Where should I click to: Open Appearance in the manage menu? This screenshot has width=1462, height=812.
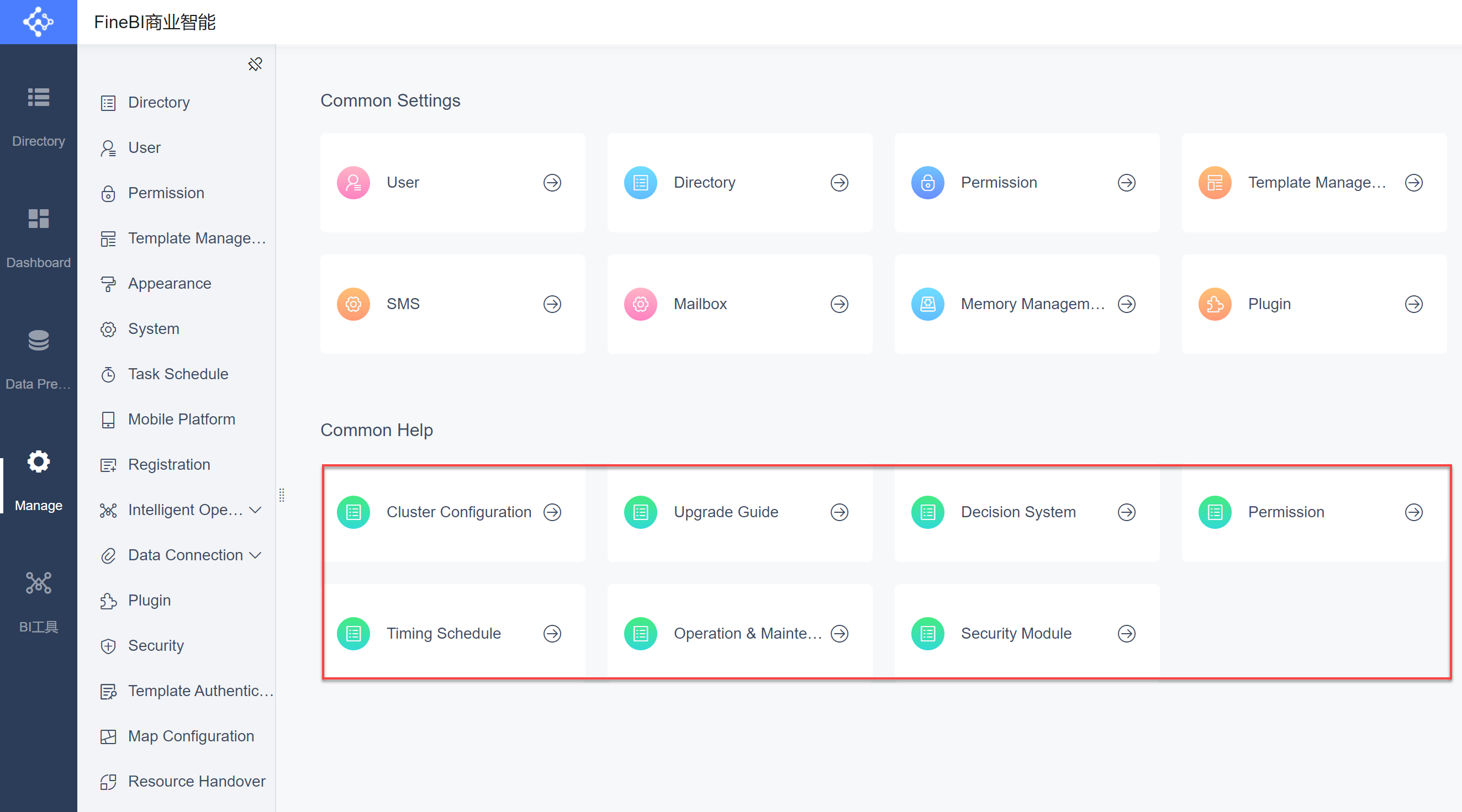coord(169,284)
